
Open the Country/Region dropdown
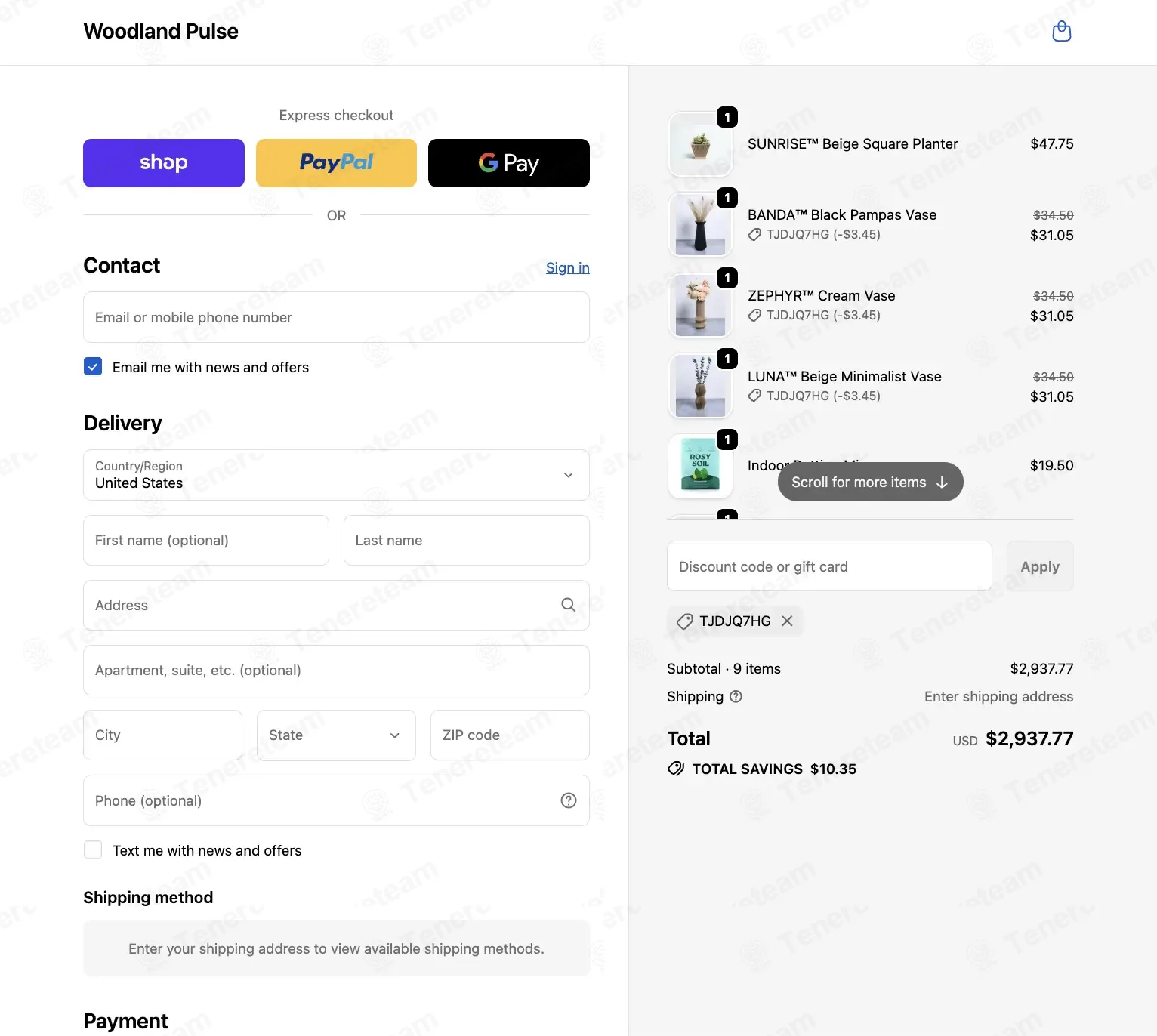[336, 475]
